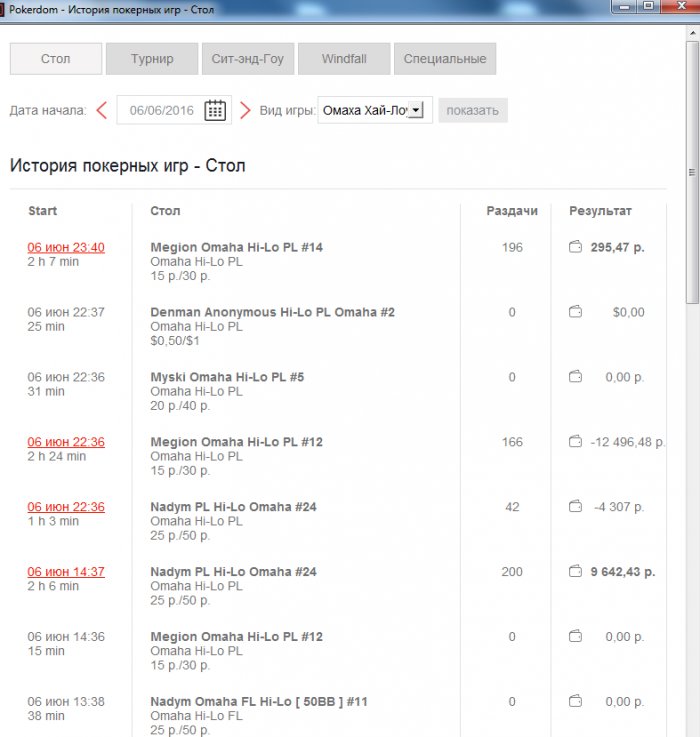Viewport: 700px width, 737px height.
Task: Click the hands count 196
Action: 512,247
